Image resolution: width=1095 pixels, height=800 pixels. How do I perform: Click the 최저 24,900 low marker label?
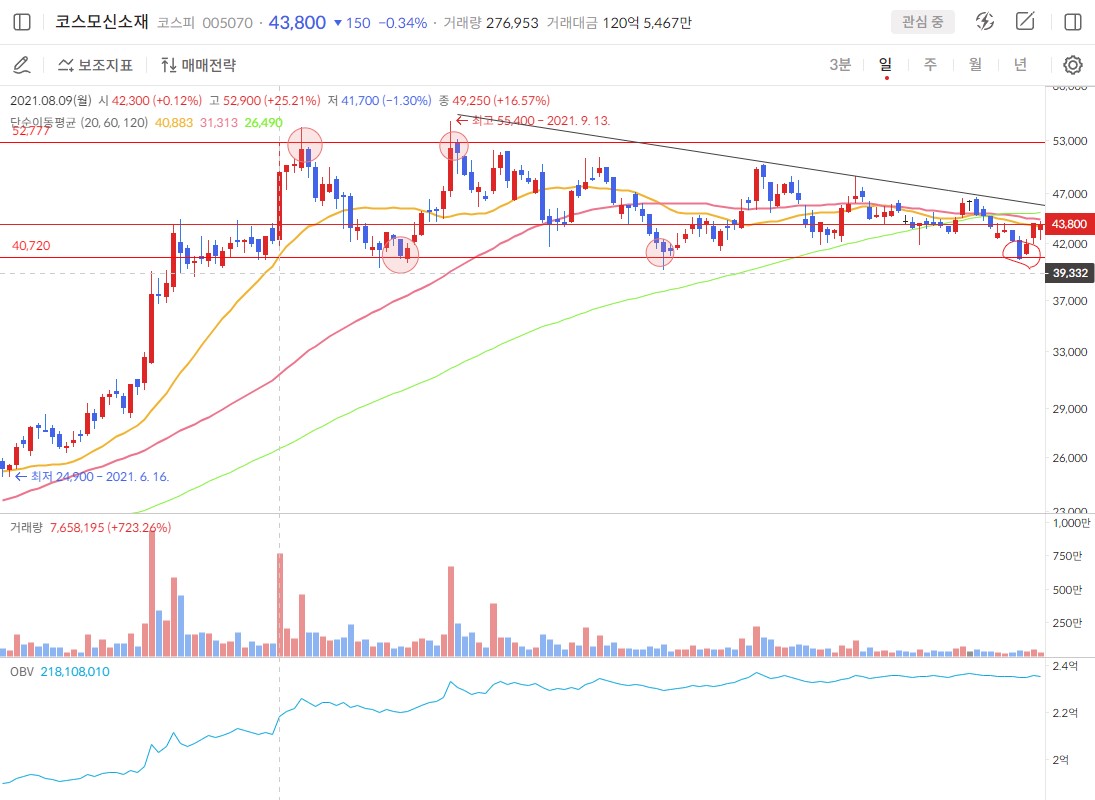91,477
